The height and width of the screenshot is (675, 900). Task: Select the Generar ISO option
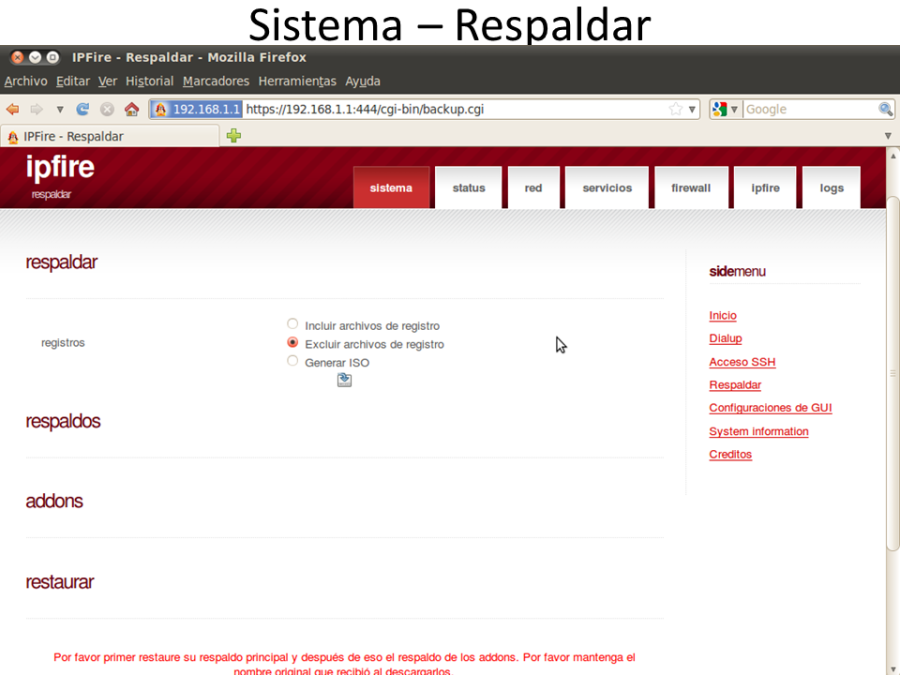point(292,361)
